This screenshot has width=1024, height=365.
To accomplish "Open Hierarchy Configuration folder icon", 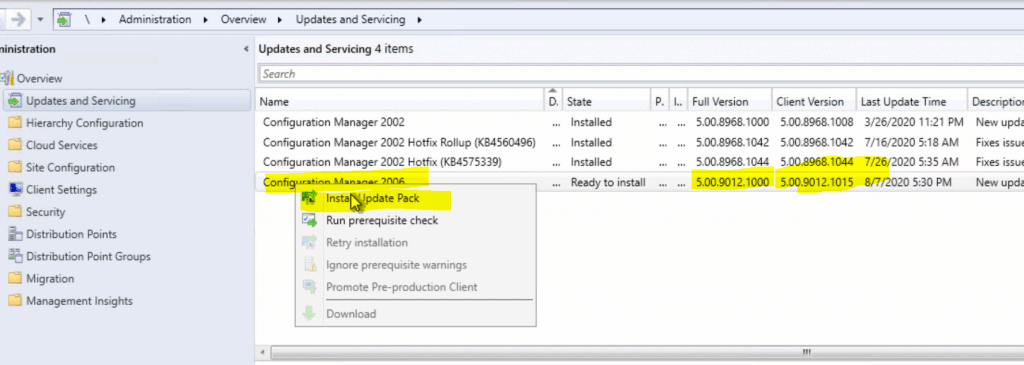I will (14, 123).
